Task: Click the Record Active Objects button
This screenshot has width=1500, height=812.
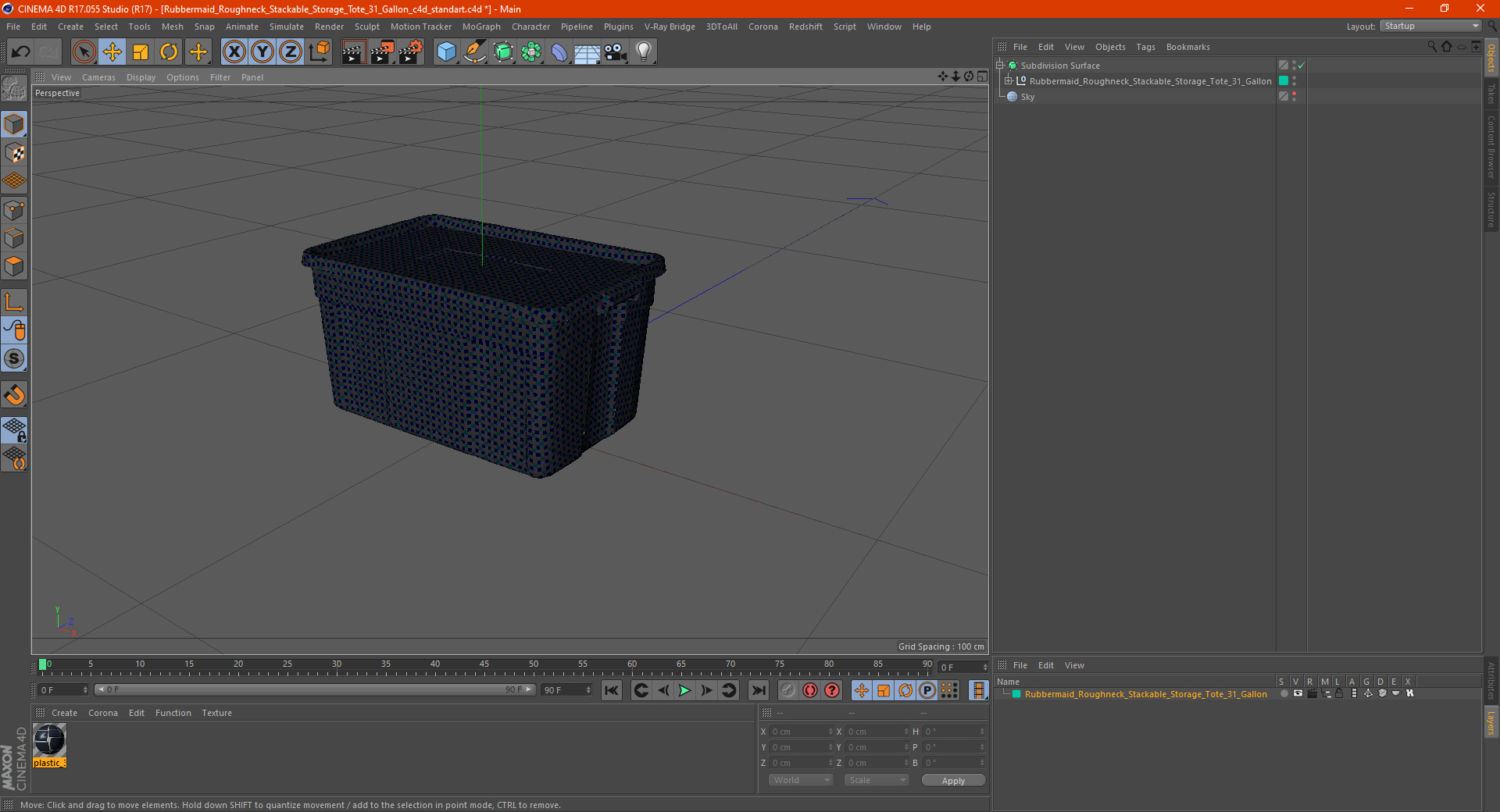Action: click(788, 690)
